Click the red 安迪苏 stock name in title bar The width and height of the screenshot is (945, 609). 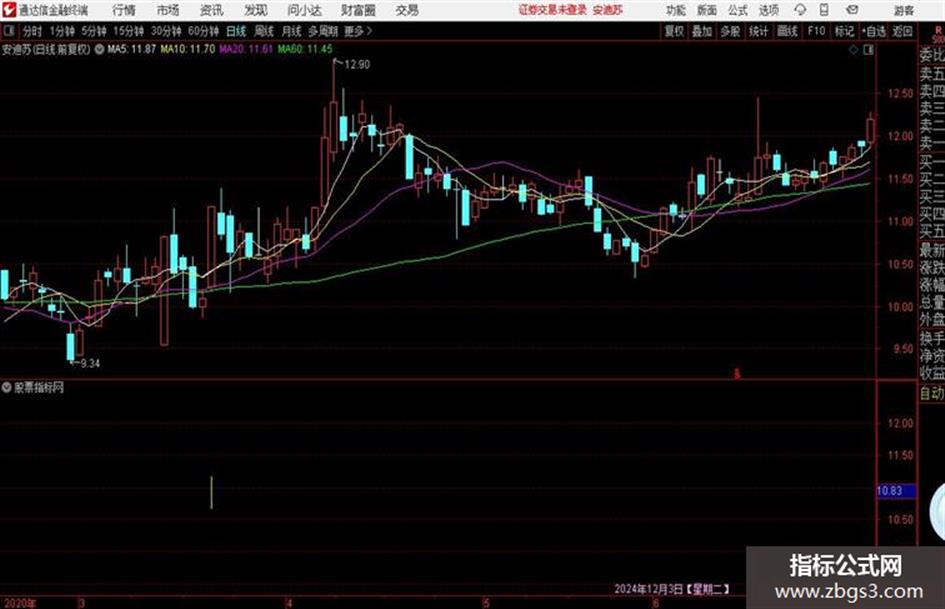pyautogui.click(x=608, y=10)
